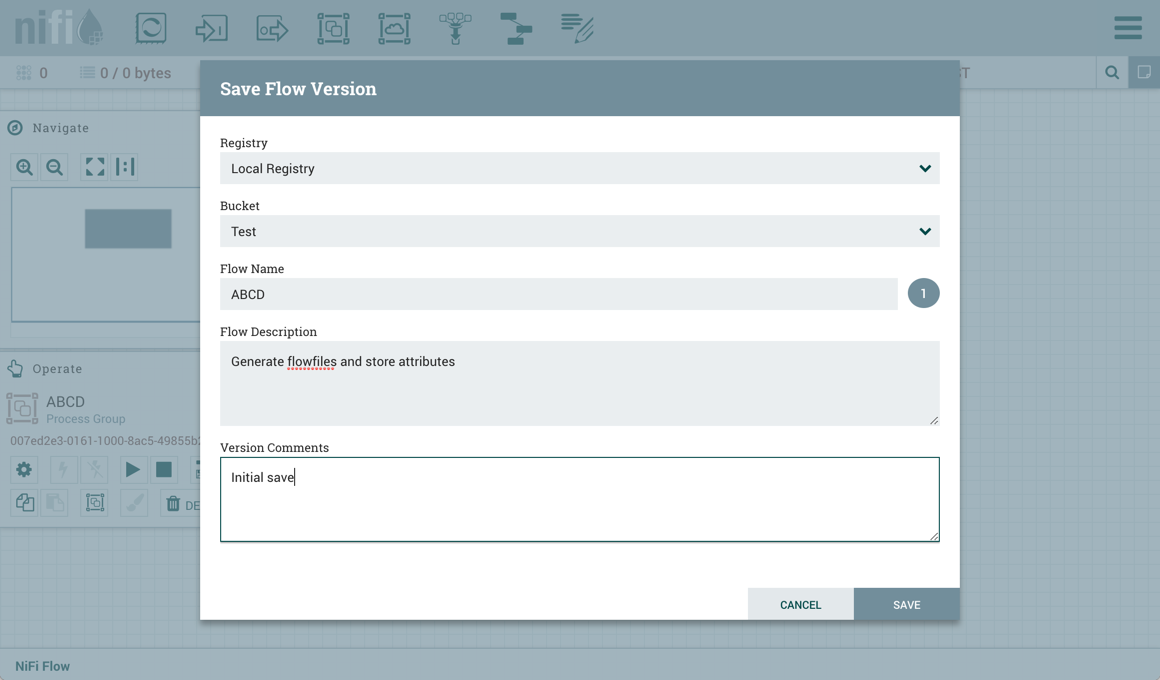Screen dimensions: 1160x680
Task: Open configuration via the gear icon in Operate panel
Action: click(x=23, y=469)
